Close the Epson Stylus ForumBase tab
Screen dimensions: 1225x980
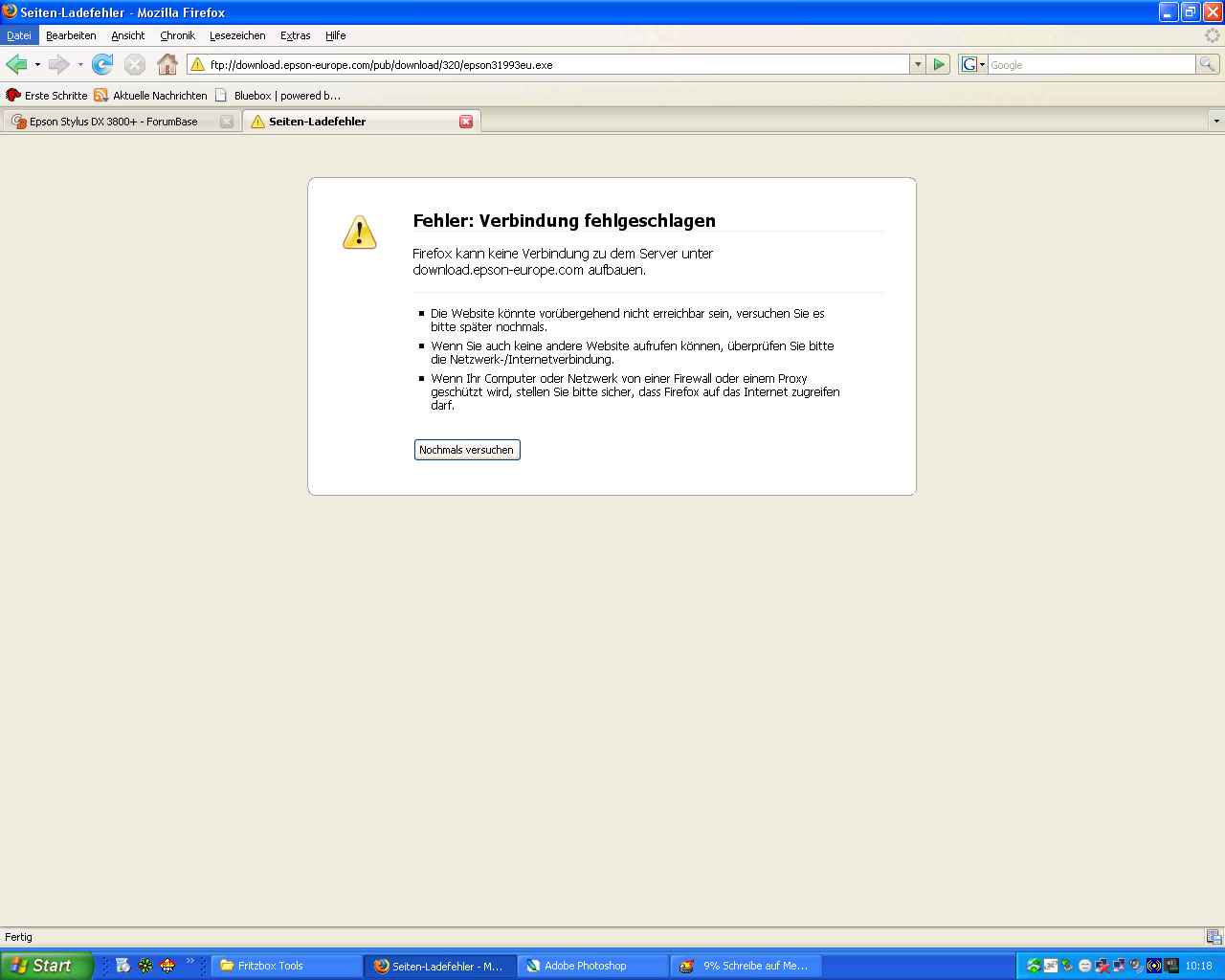point(227,122)
